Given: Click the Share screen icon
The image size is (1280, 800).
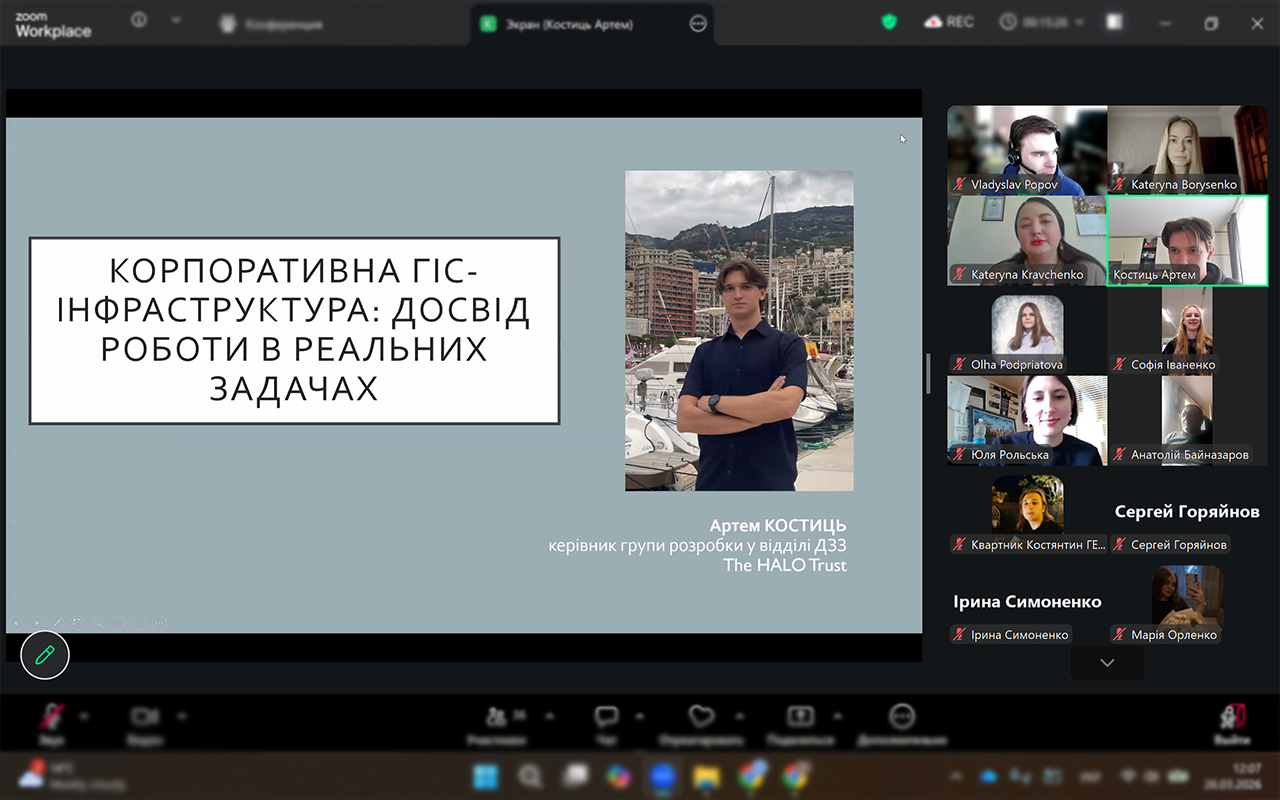Looking at the screenshot, I should tap(800, 717).
